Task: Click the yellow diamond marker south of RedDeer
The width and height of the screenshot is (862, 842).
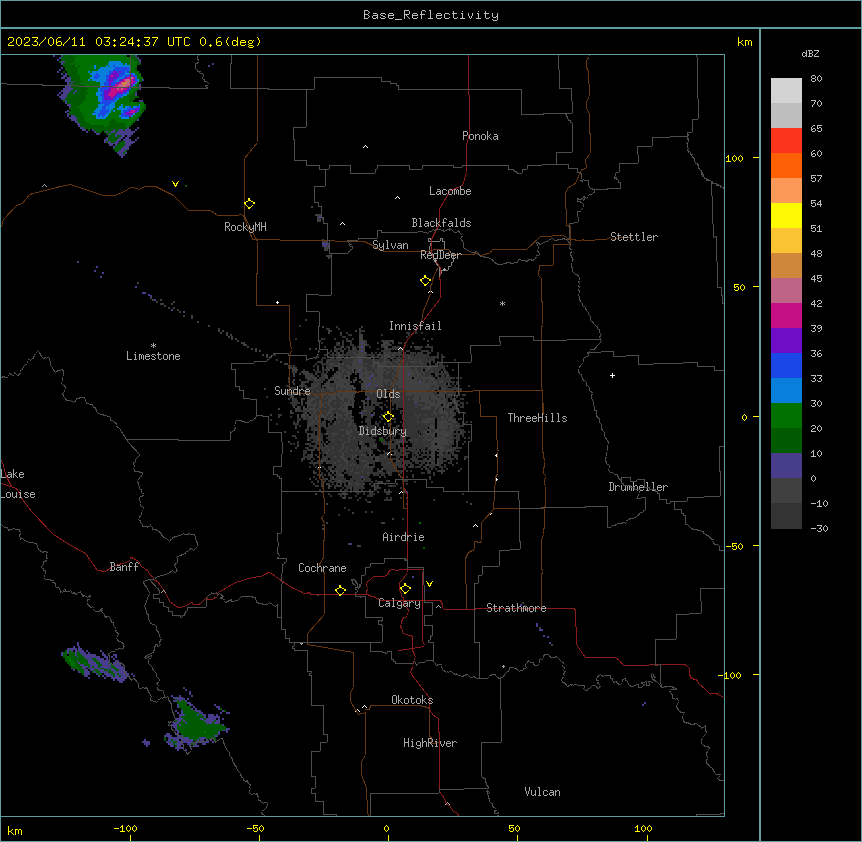Action: 425,281
